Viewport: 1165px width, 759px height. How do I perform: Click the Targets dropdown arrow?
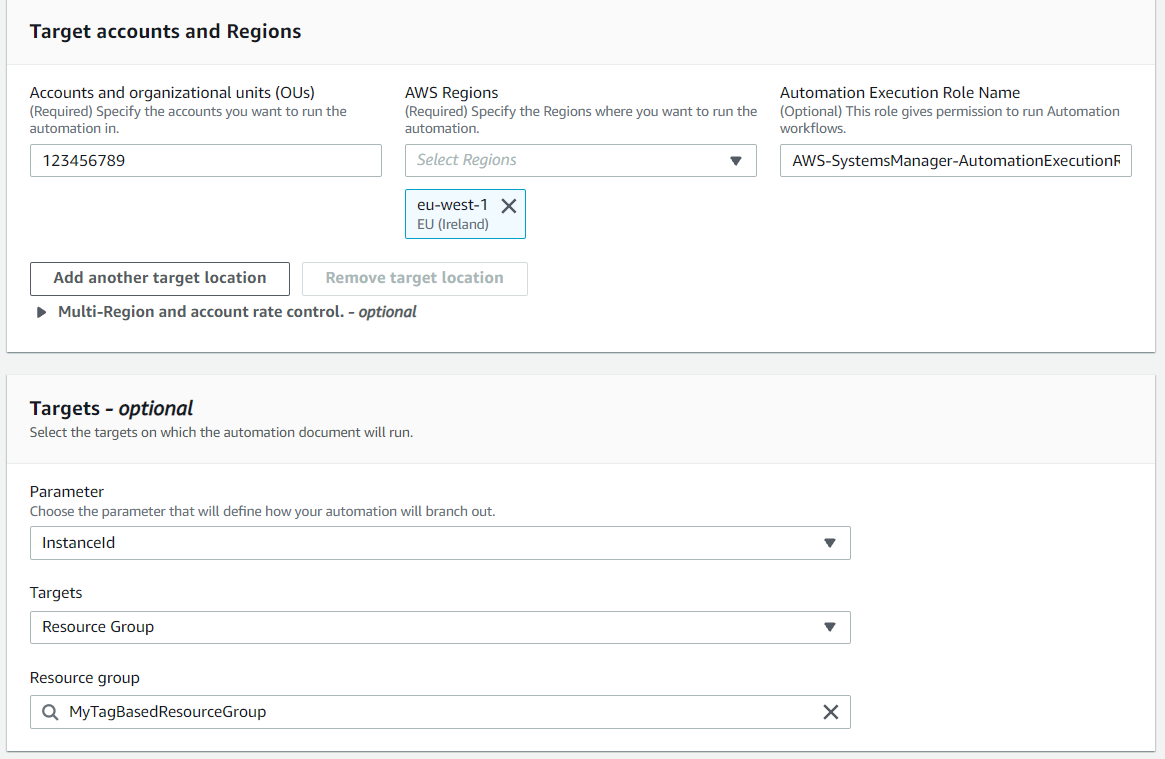pos(830,627)
